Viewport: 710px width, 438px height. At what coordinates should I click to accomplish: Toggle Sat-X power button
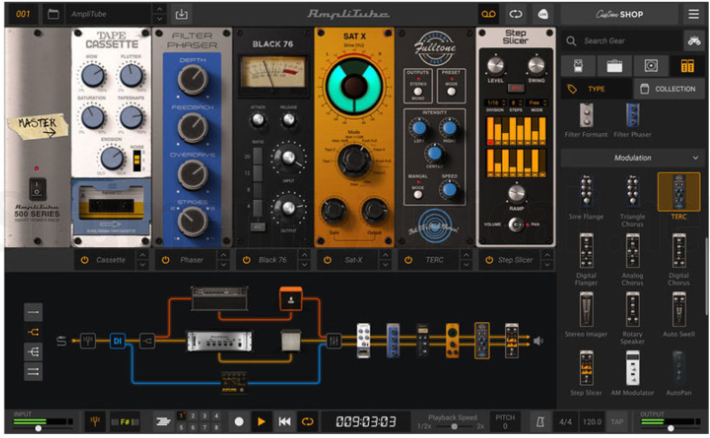click(327, 260)
